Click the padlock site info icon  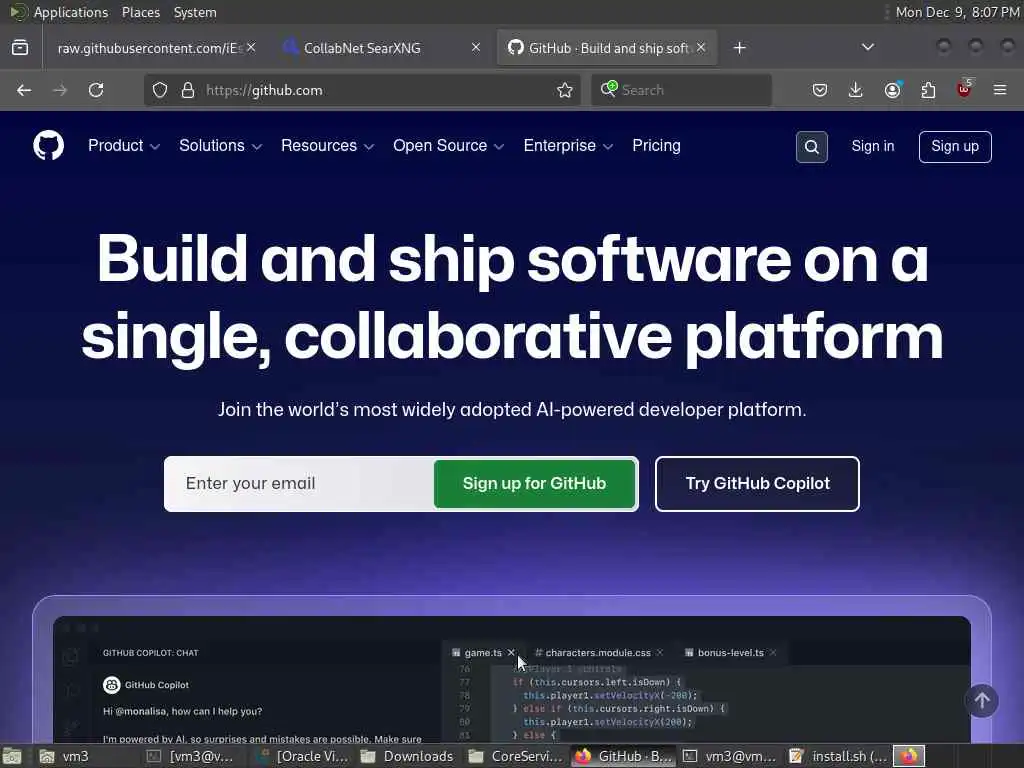click(188, 90)
